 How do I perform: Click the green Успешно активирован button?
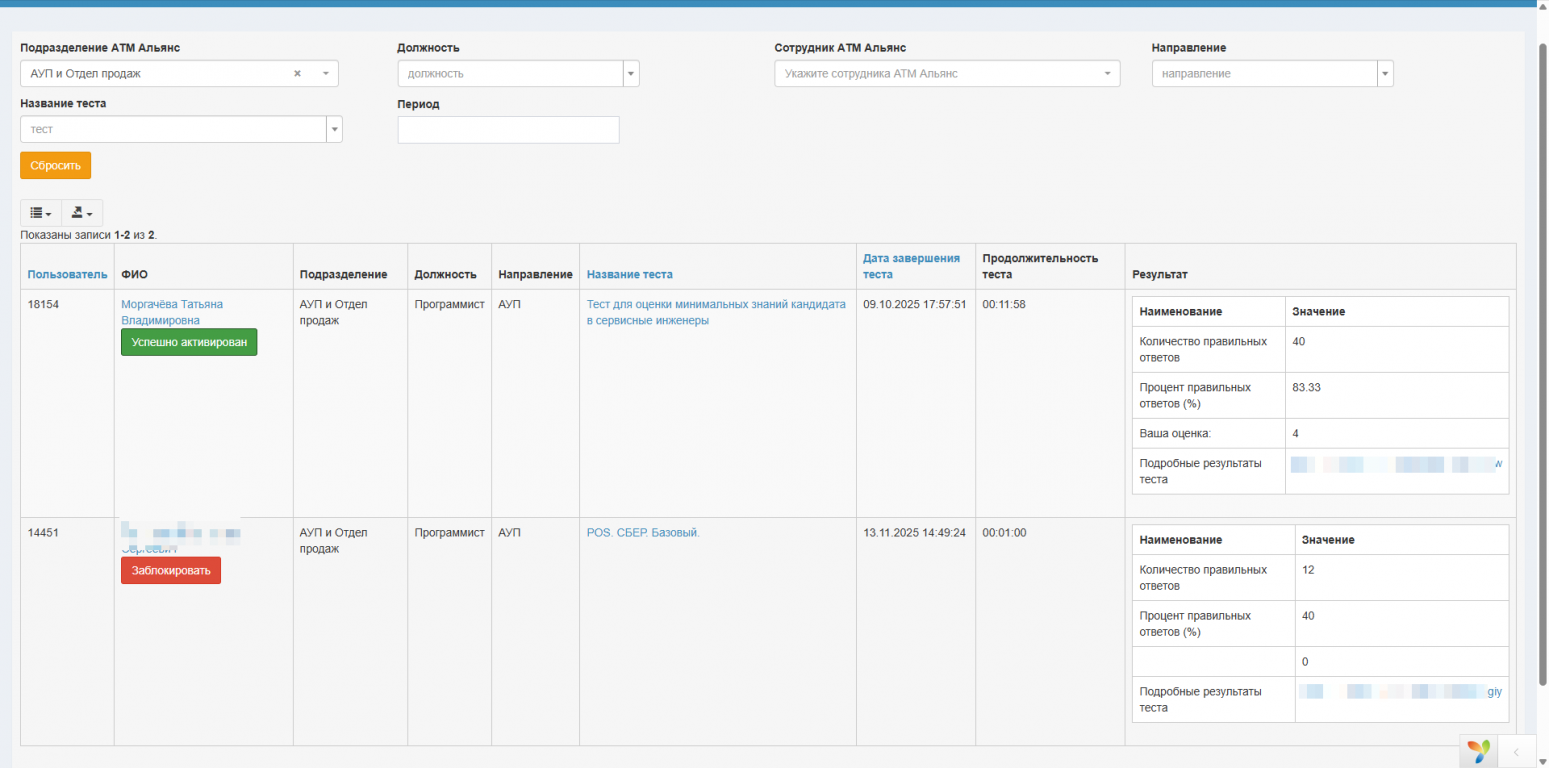[x=189, y=342]
